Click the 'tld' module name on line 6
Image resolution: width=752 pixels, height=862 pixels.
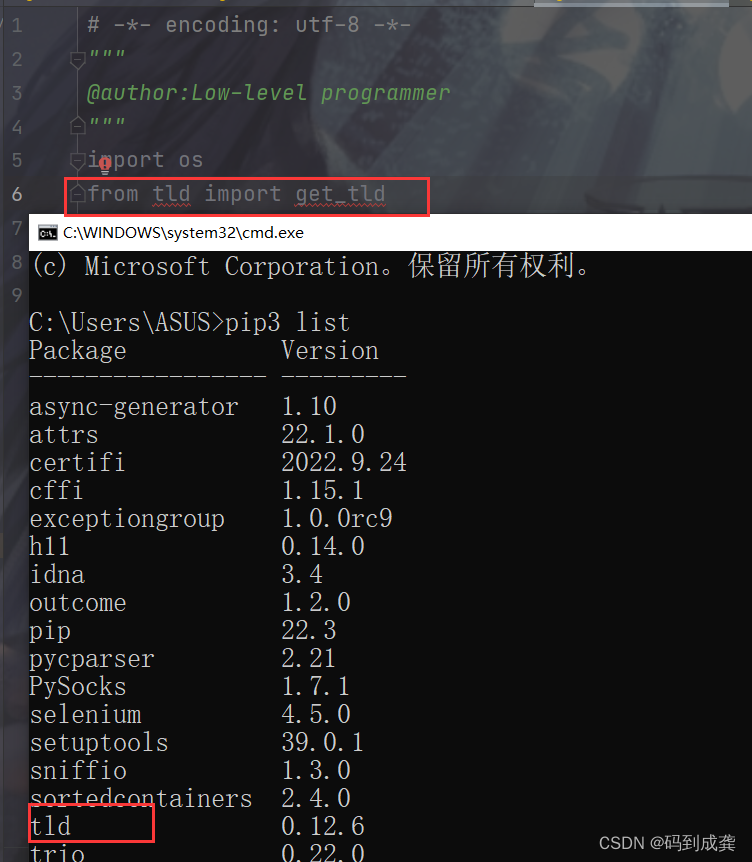tap(172, 194)
